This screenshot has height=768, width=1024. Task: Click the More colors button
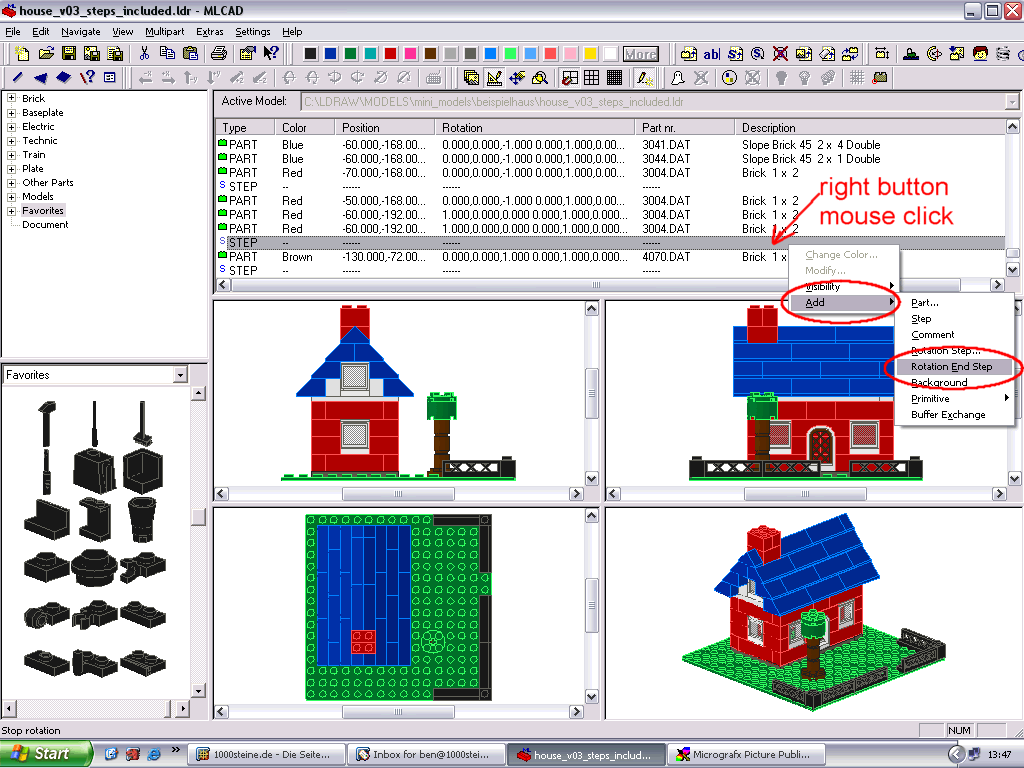(x=641, y=54)
